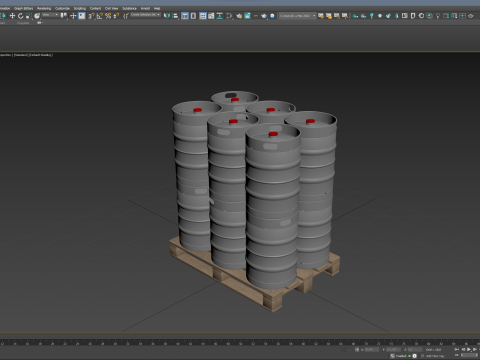Switch to the Populate ribbon tab
Image resolution: width=480 pixels, height=360 pixels.
(x=23, y=23)
